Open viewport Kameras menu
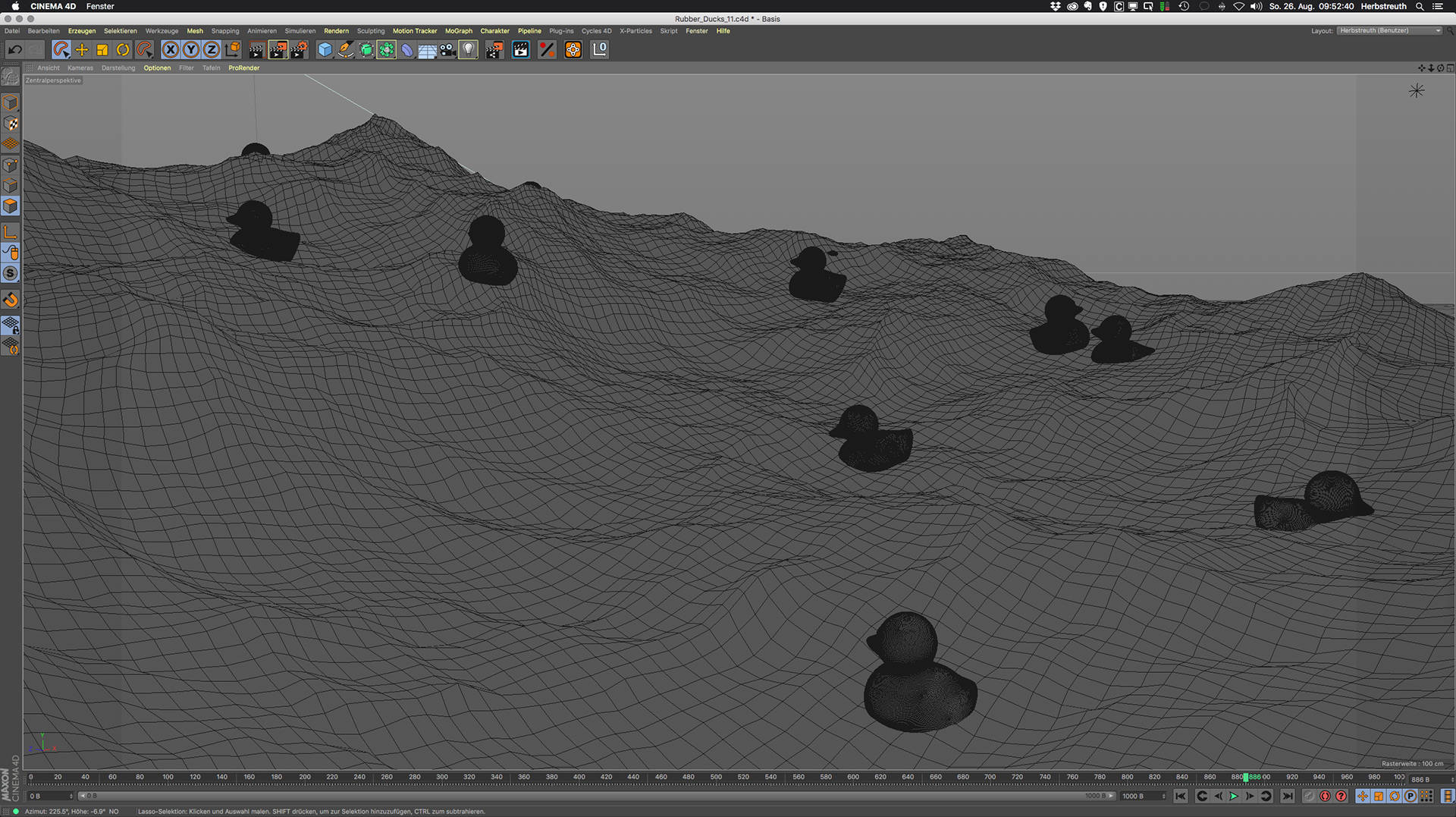Viewport: 1456px width, 817px height. point(80,68)
